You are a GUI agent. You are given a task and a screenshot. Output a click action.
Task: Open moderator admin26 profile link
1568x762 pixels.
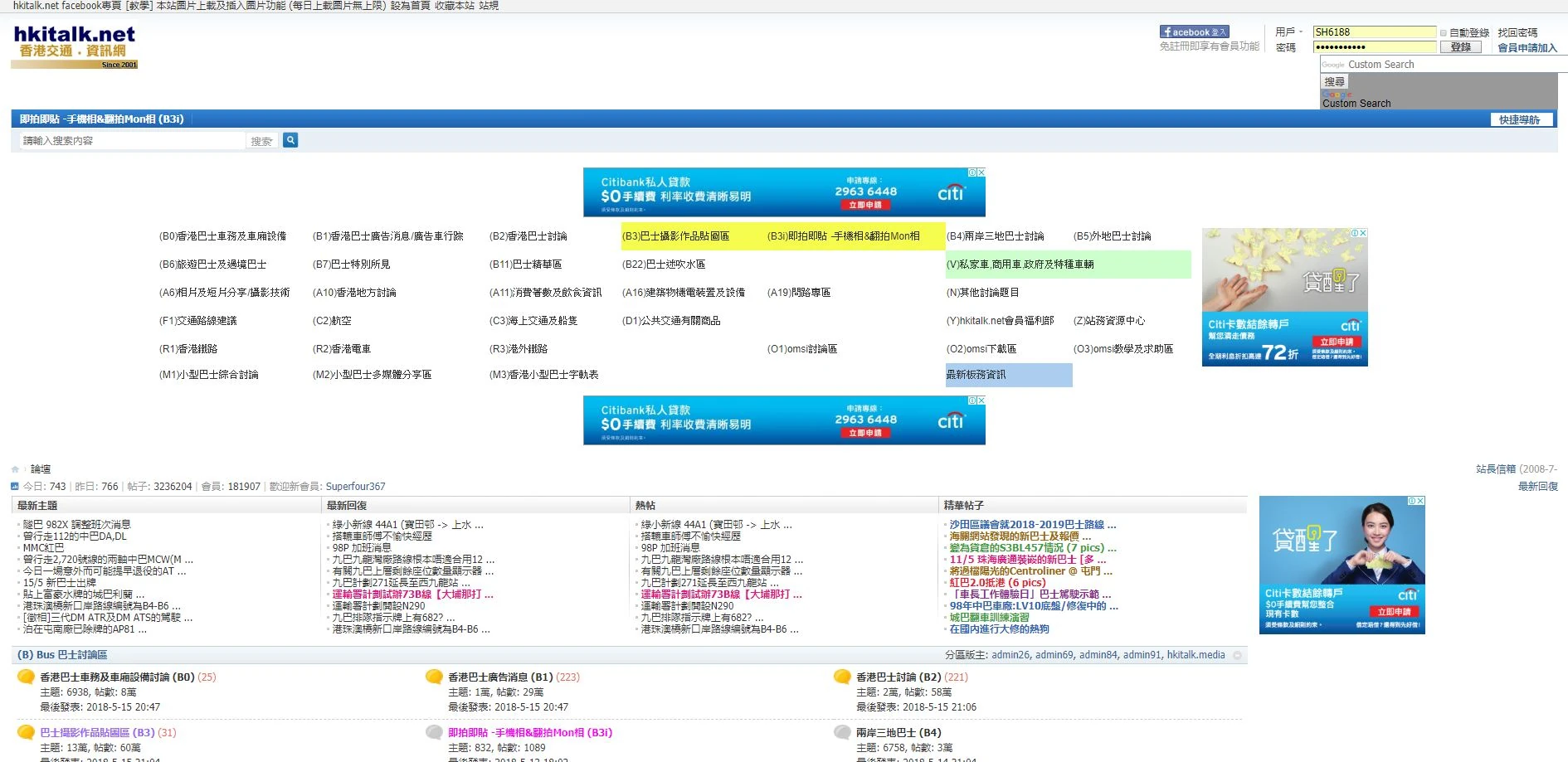pyautogui.click(x=1010, y=655)
